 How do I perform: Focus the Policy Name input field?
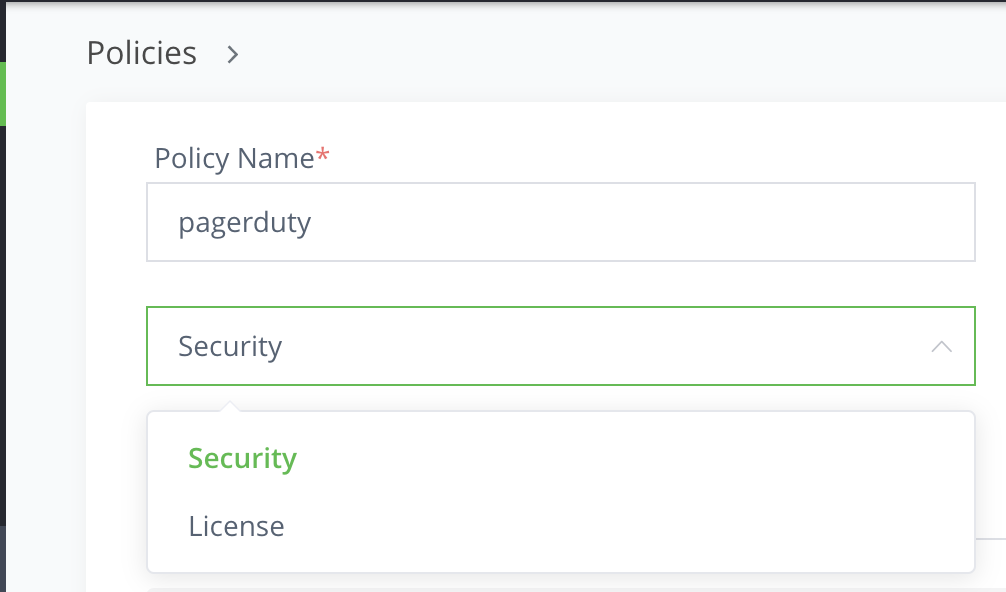[561, 222]
